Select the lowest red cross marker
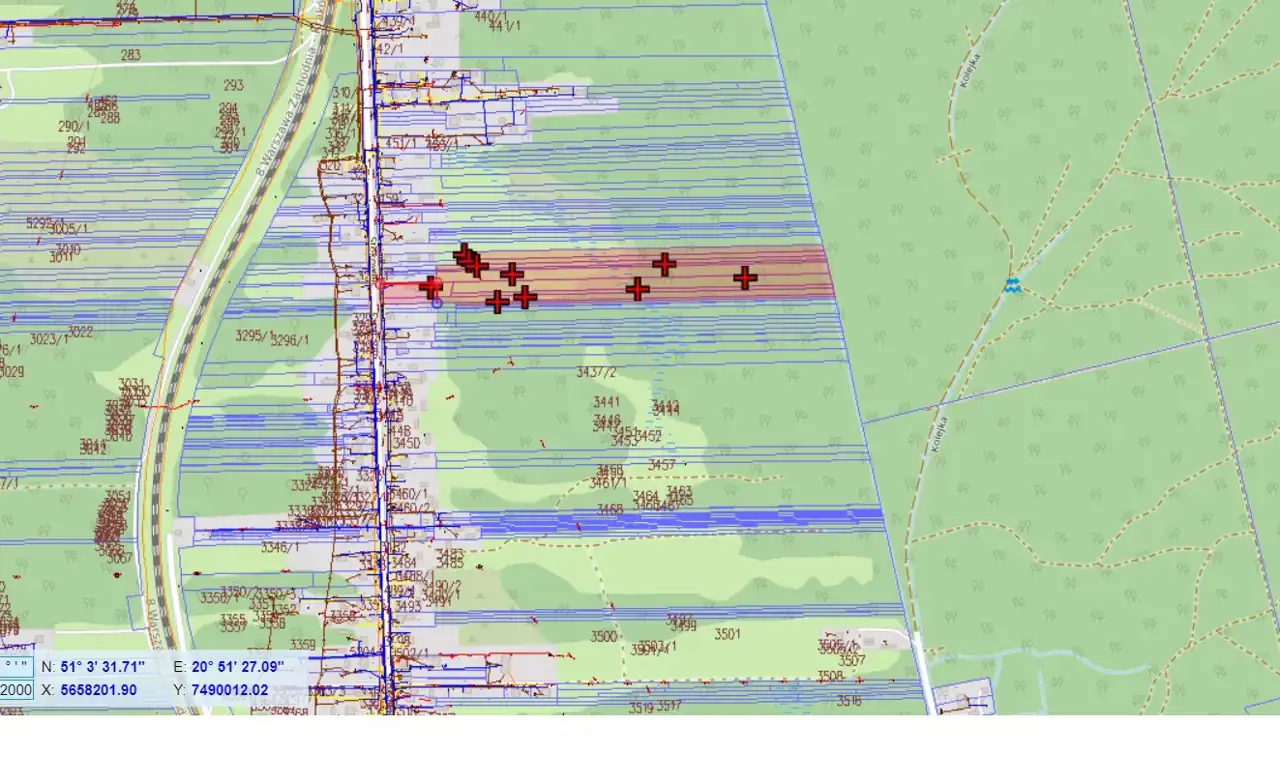Screen dimensions: 1280x784 click(497, 302)
